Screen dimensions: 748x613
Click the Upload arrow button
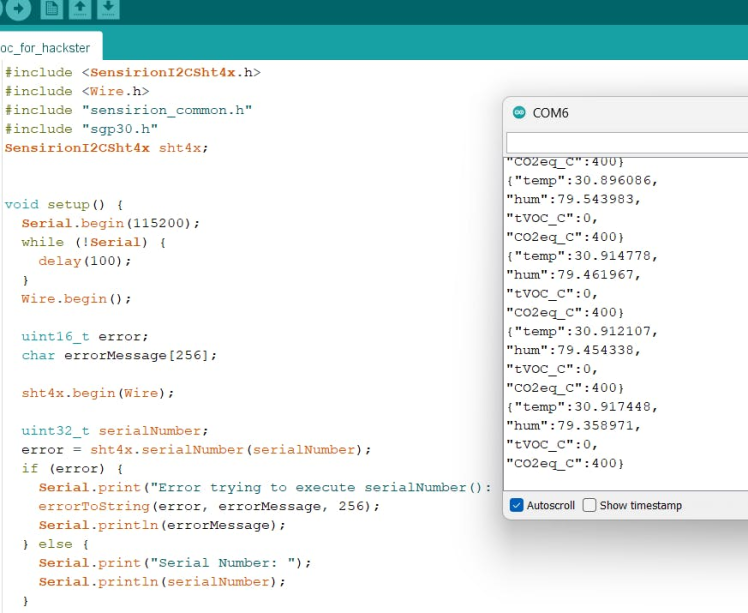click(x=17, y=9)
